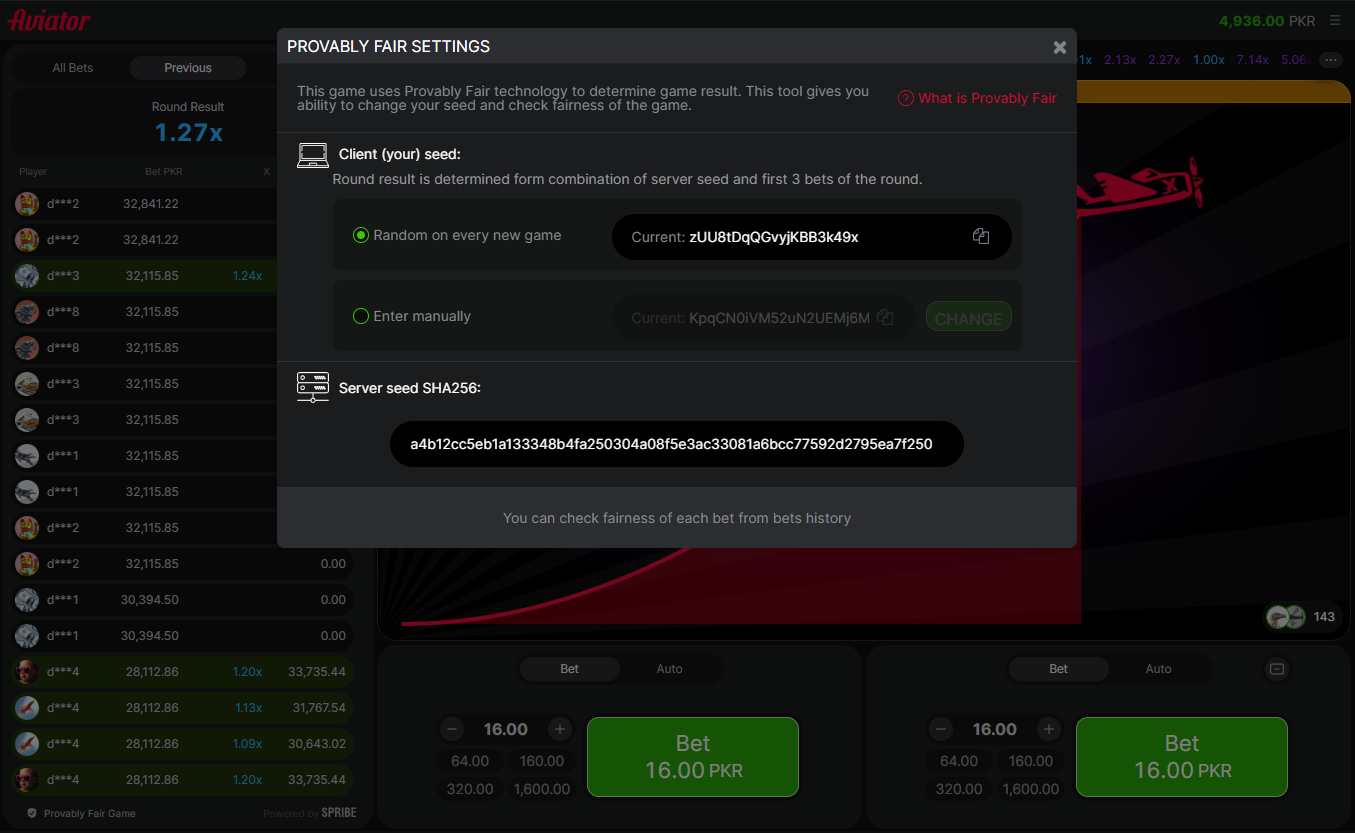Click the question-mark icon near What is Provably Fair
The width and height of the screenshot is (1355, 833).
906,98
